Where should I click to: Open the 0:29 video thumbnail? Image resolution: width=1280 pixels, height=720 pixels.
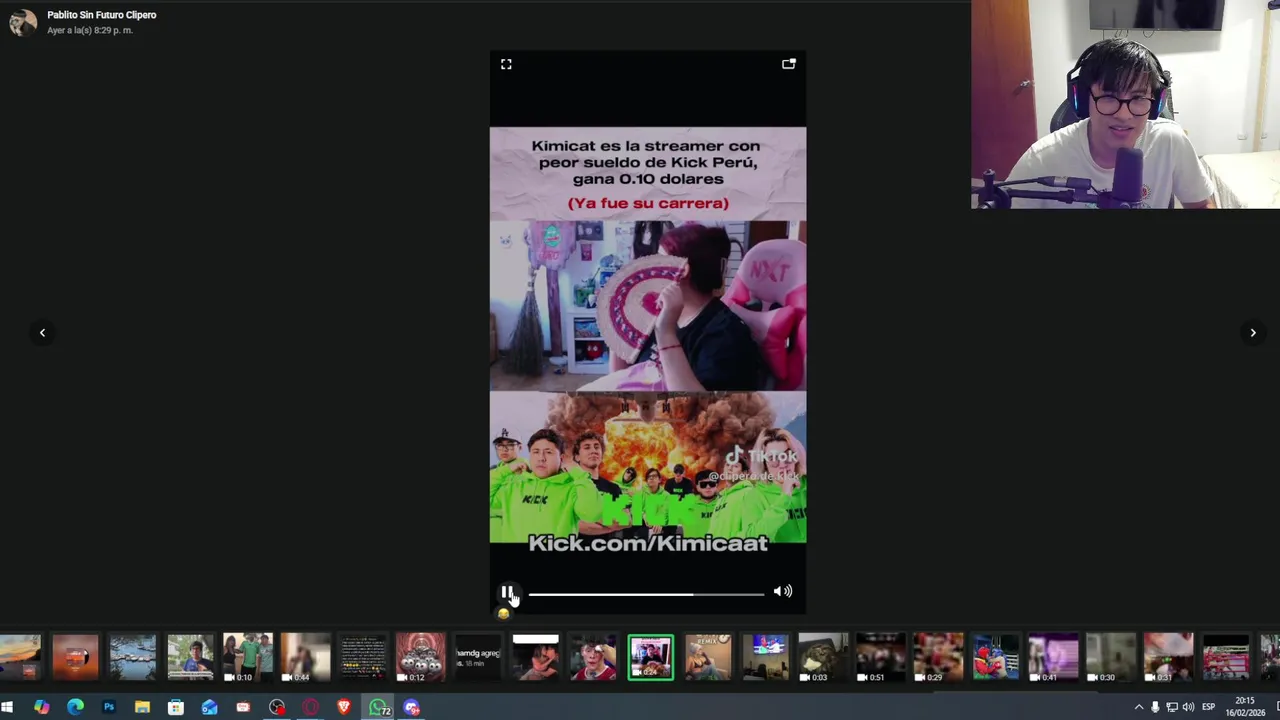[938, 657]
